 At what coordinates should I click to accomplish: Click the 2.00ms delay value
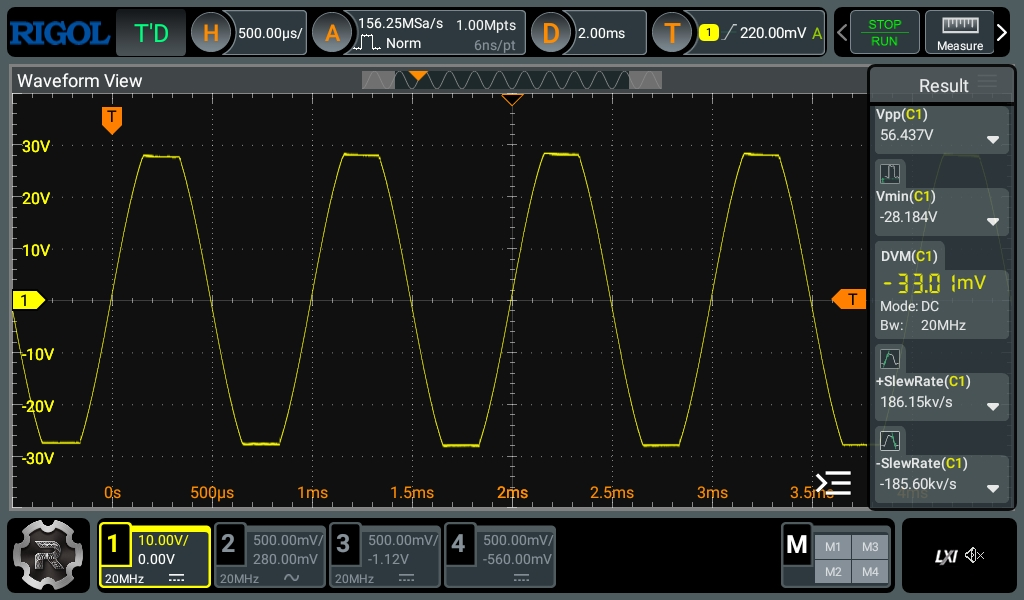601,33
